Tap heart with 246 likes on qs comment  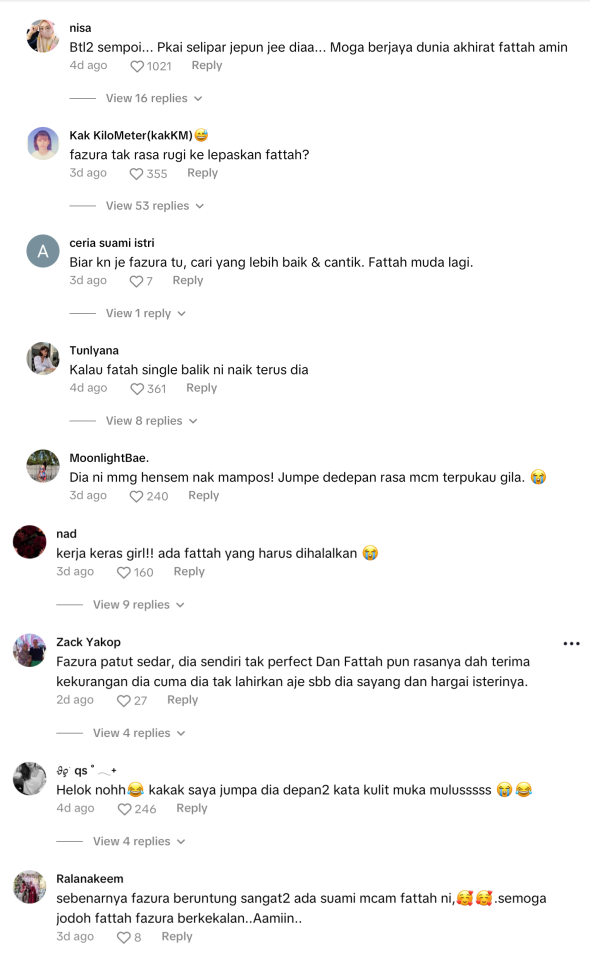[x=125, y=809]
